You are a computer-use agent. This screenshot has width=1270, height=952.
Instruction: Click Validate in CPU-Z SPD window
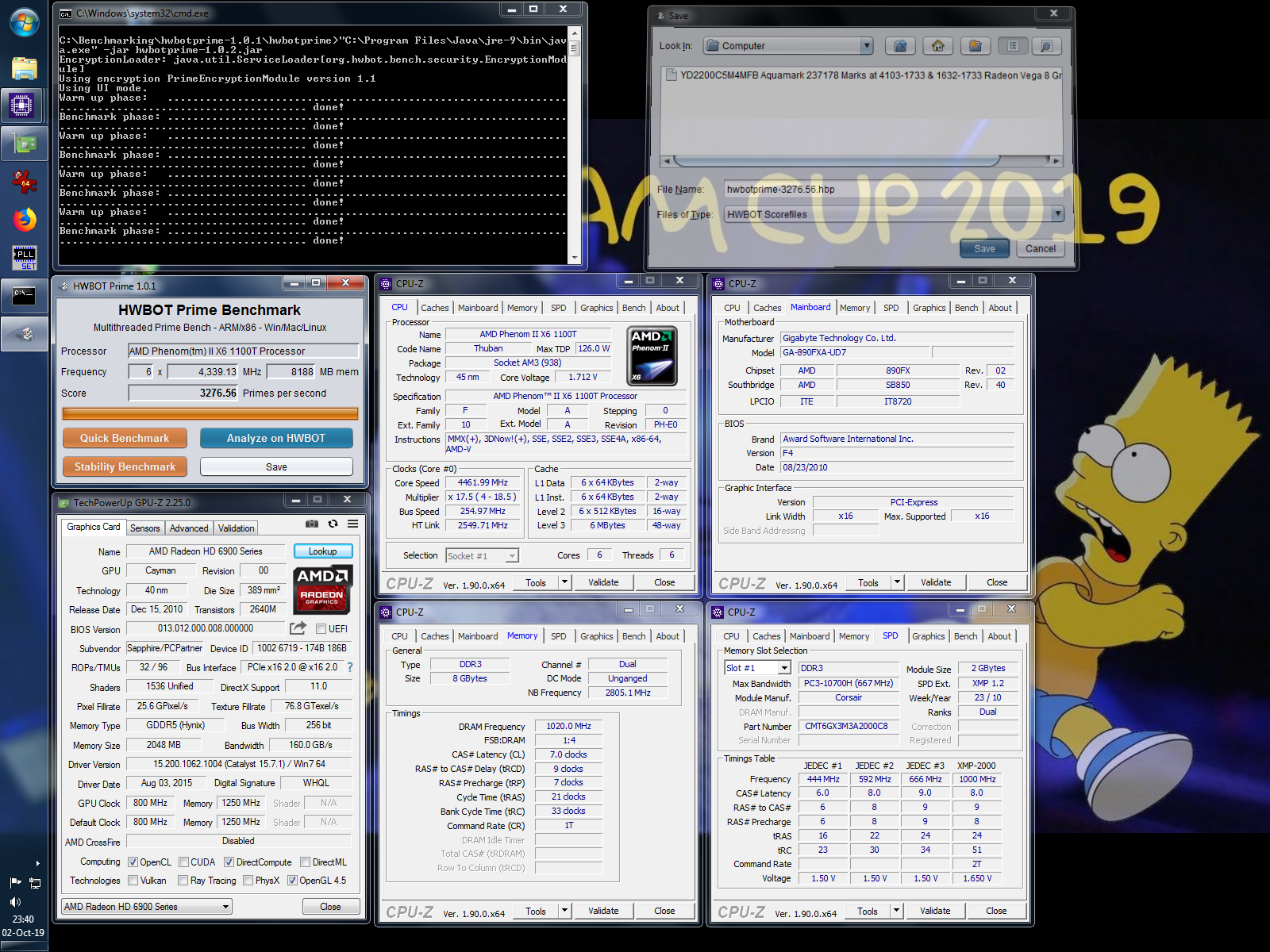coord(935,911)
